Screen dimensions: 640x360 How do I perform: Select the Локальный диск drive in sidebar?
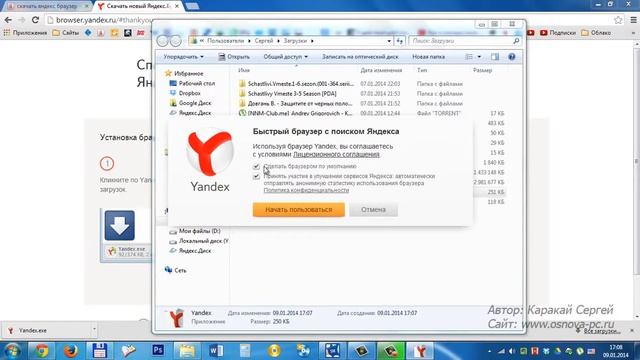[203, 241]
